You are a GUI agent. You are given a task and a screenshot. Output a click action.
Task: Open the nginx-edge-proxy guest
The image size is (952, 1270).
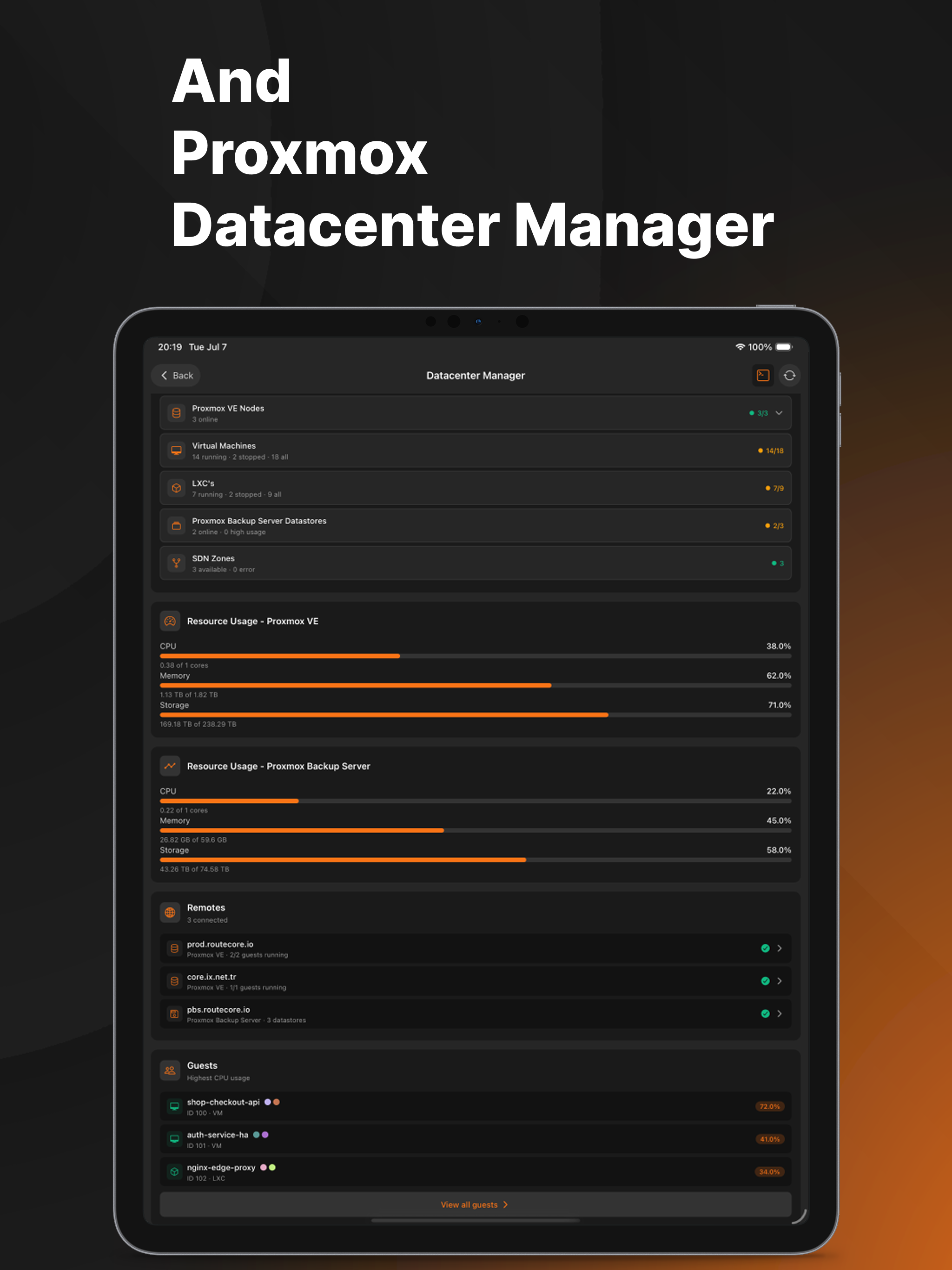click(476, 1172)
